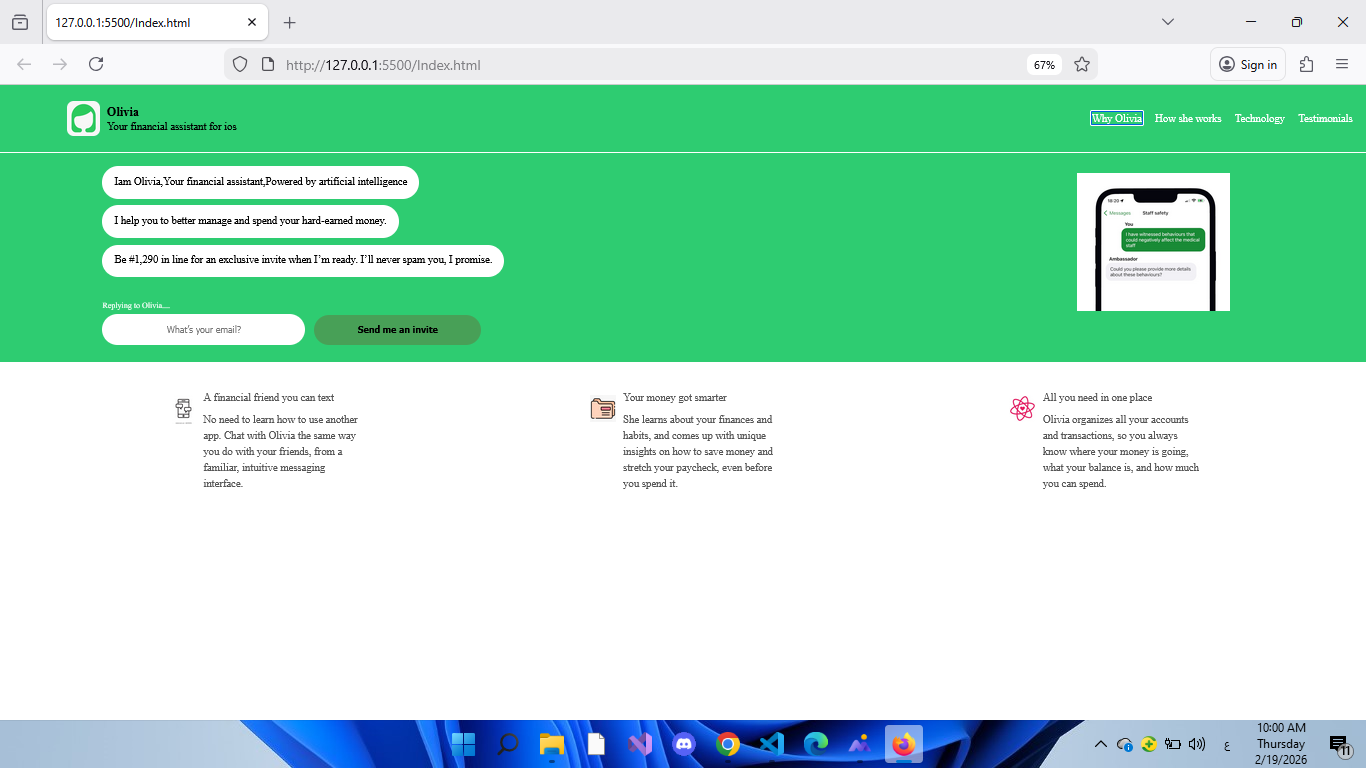Open the Firefox application menu
1366x768 pixels.
tap(1342, 64)
